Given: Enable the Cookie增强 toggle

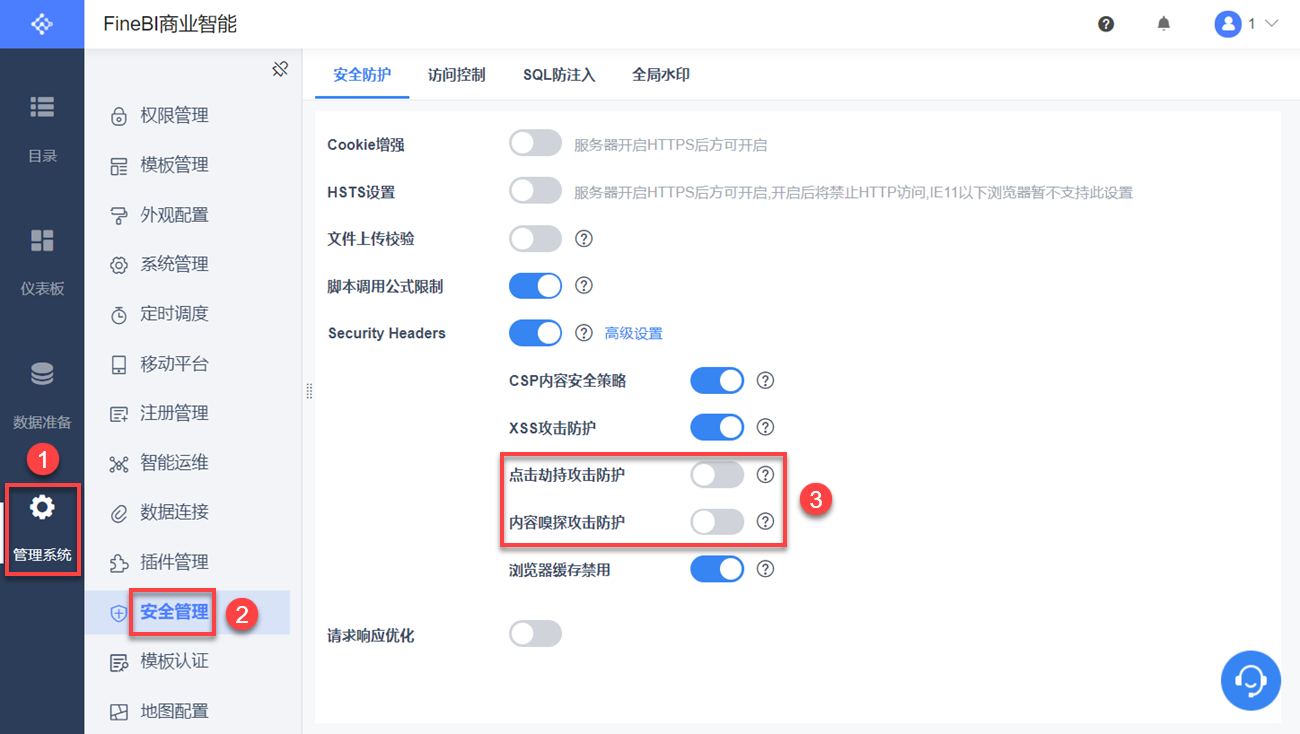Looking at the screenshot, I should [x=535, y=144].
